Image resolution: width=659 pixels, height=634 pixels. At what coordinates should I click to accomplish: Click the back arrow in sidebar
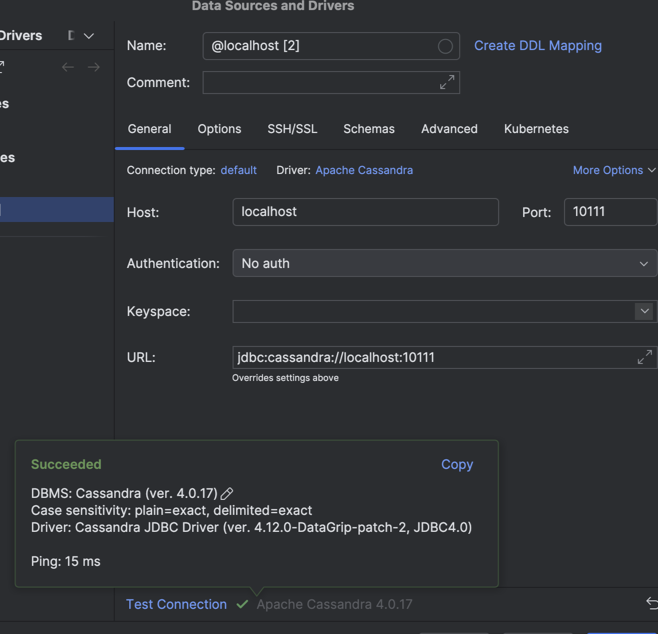coord(68,67)
